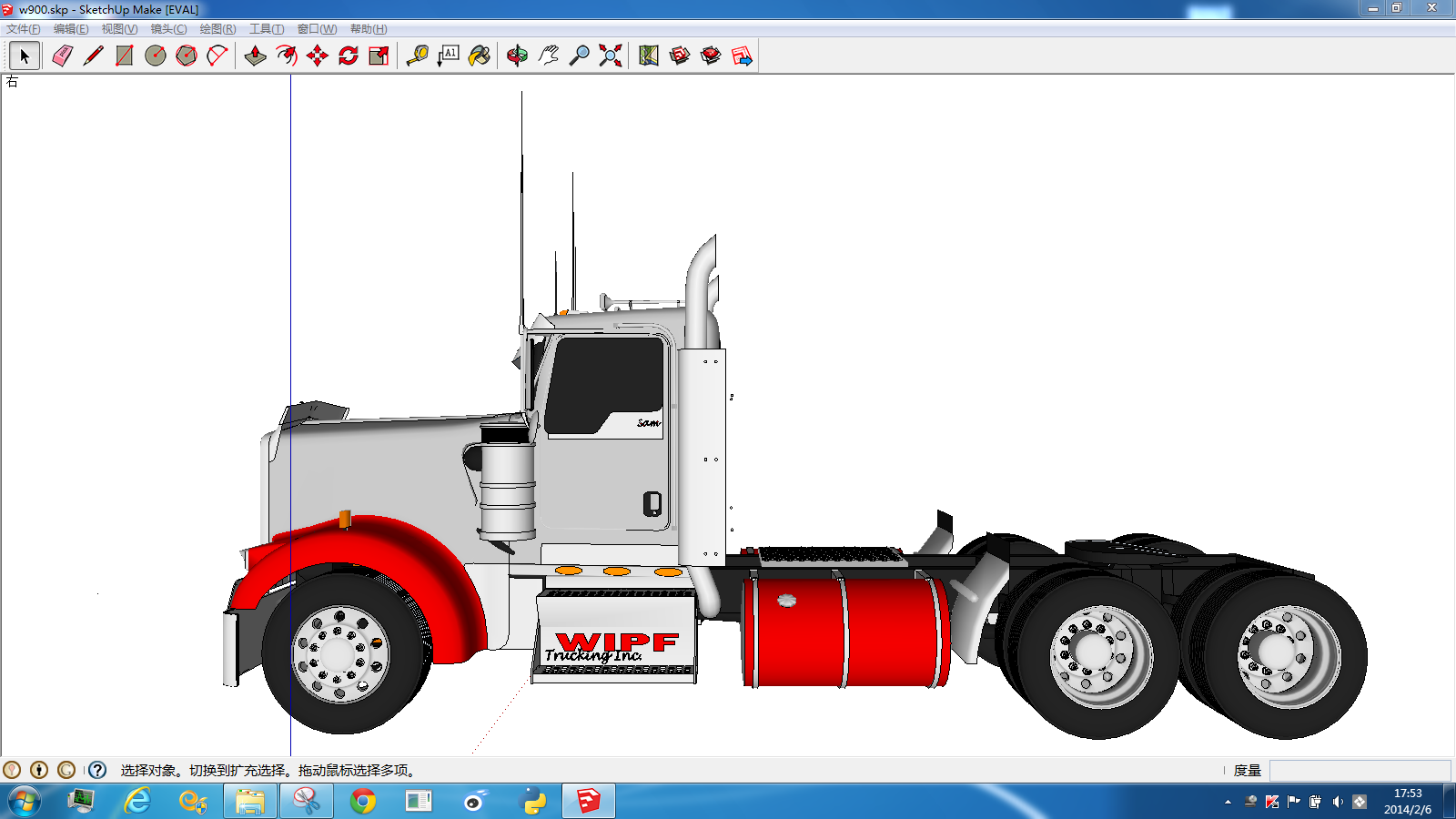Activate the Move tool with red arrows
The image size is (1456, 819).
(318, 56)
